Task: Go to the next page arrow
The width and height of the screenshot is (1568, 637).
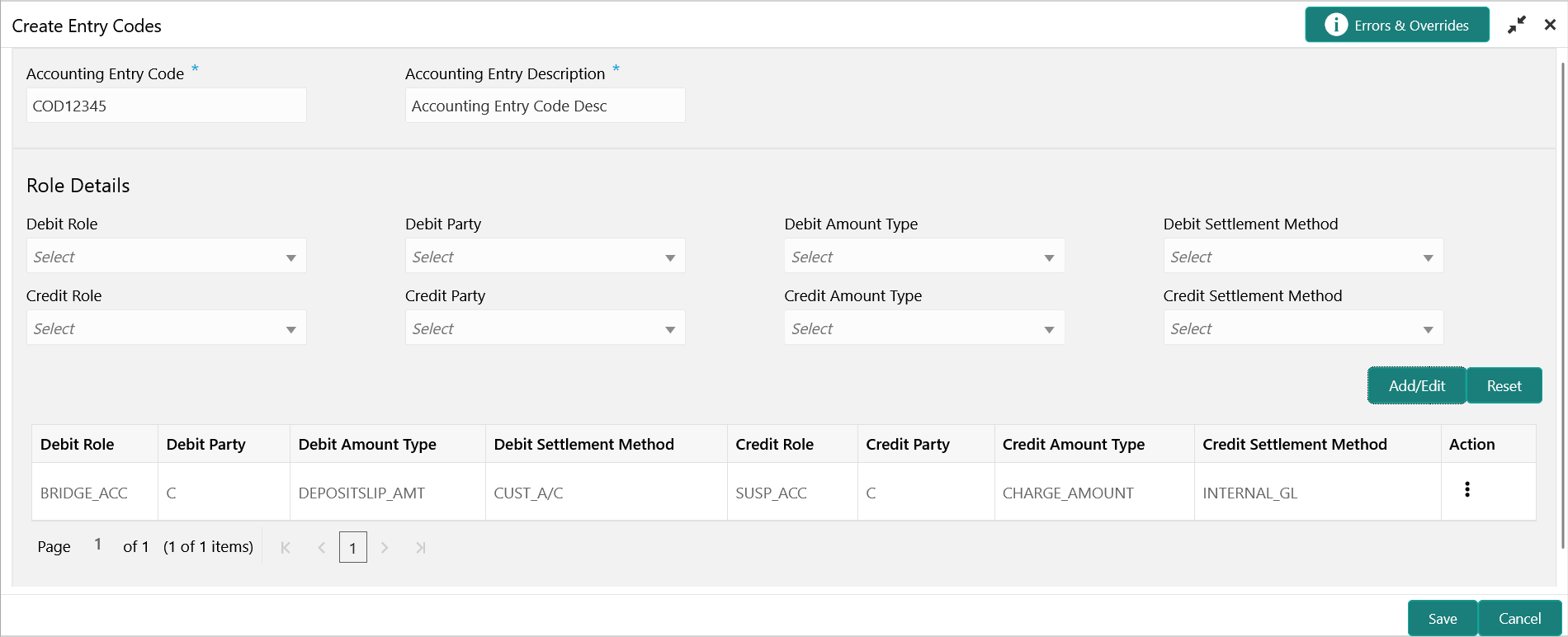Action: 385,547
